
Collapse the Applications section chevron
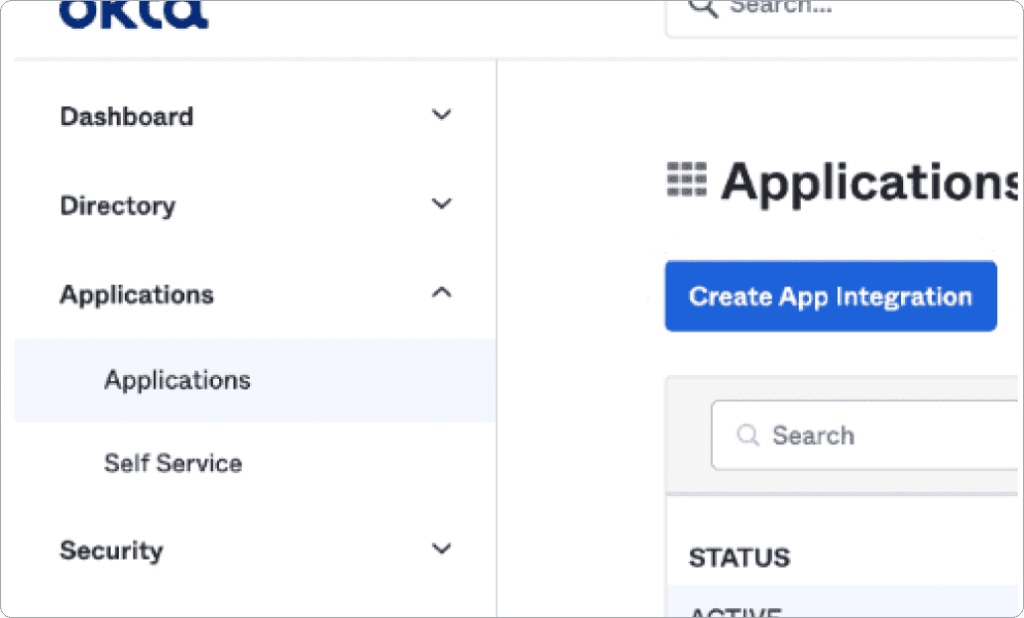441,292
